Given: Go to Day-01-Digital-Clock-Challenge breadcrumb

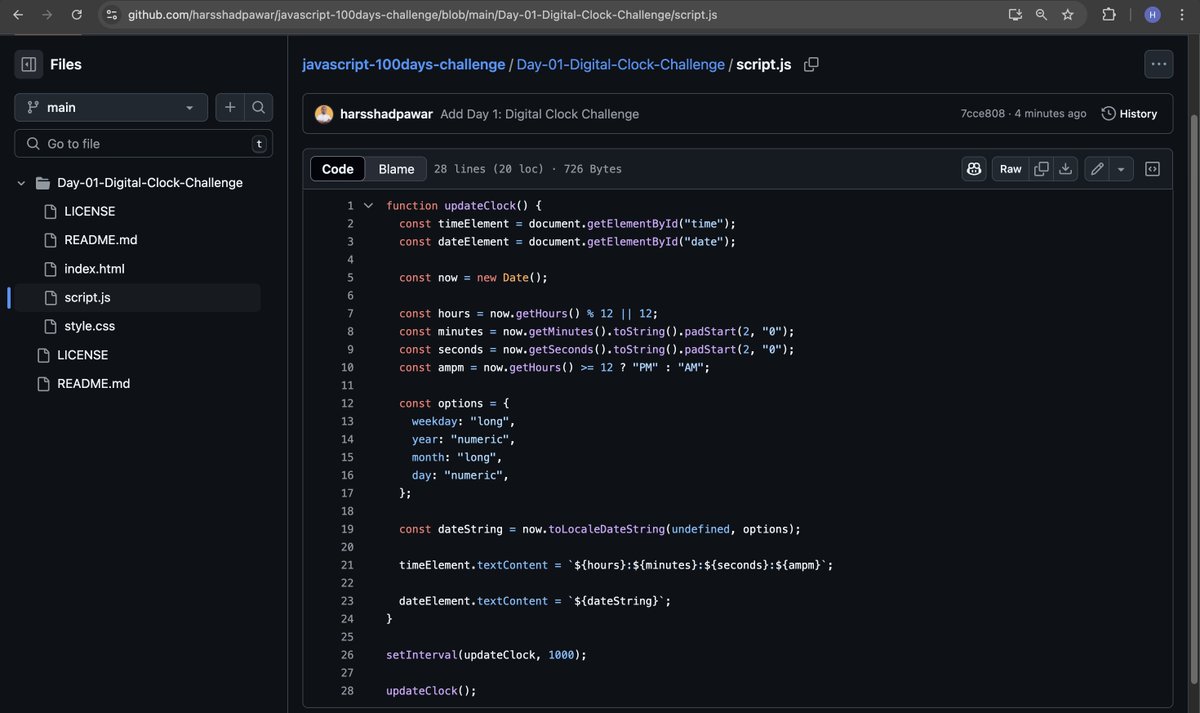Looking at the screenshot, I should click(x=620, y=64).
